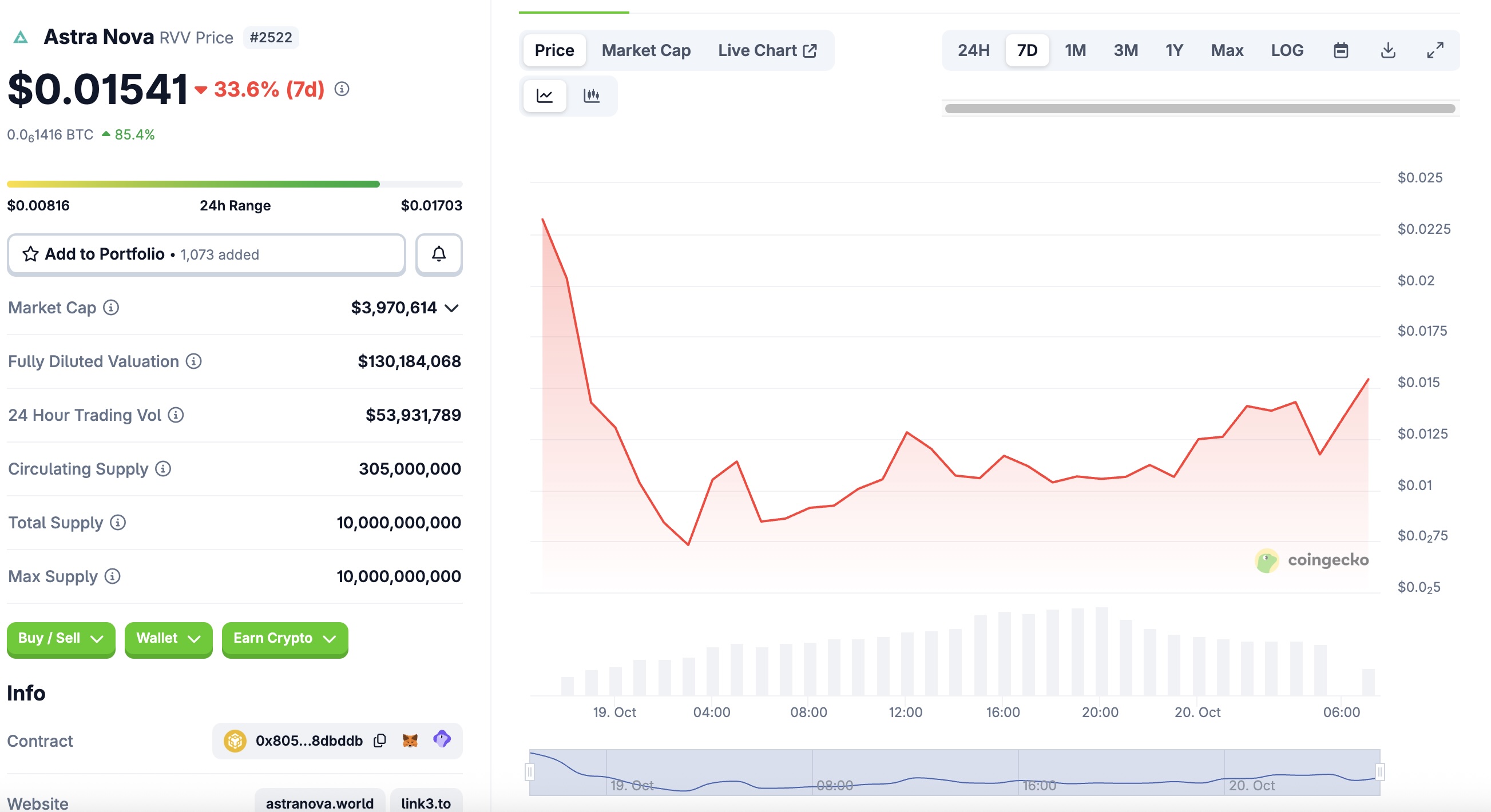Open the calendar date range picker
Viewport: 1491px width, 812px height.
[x=1341, y=50]
